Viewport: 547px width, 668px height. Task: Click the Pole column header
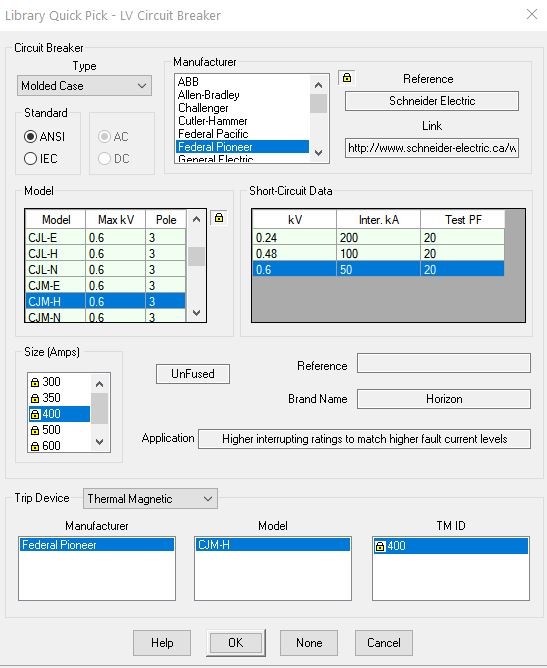(166, 220)
